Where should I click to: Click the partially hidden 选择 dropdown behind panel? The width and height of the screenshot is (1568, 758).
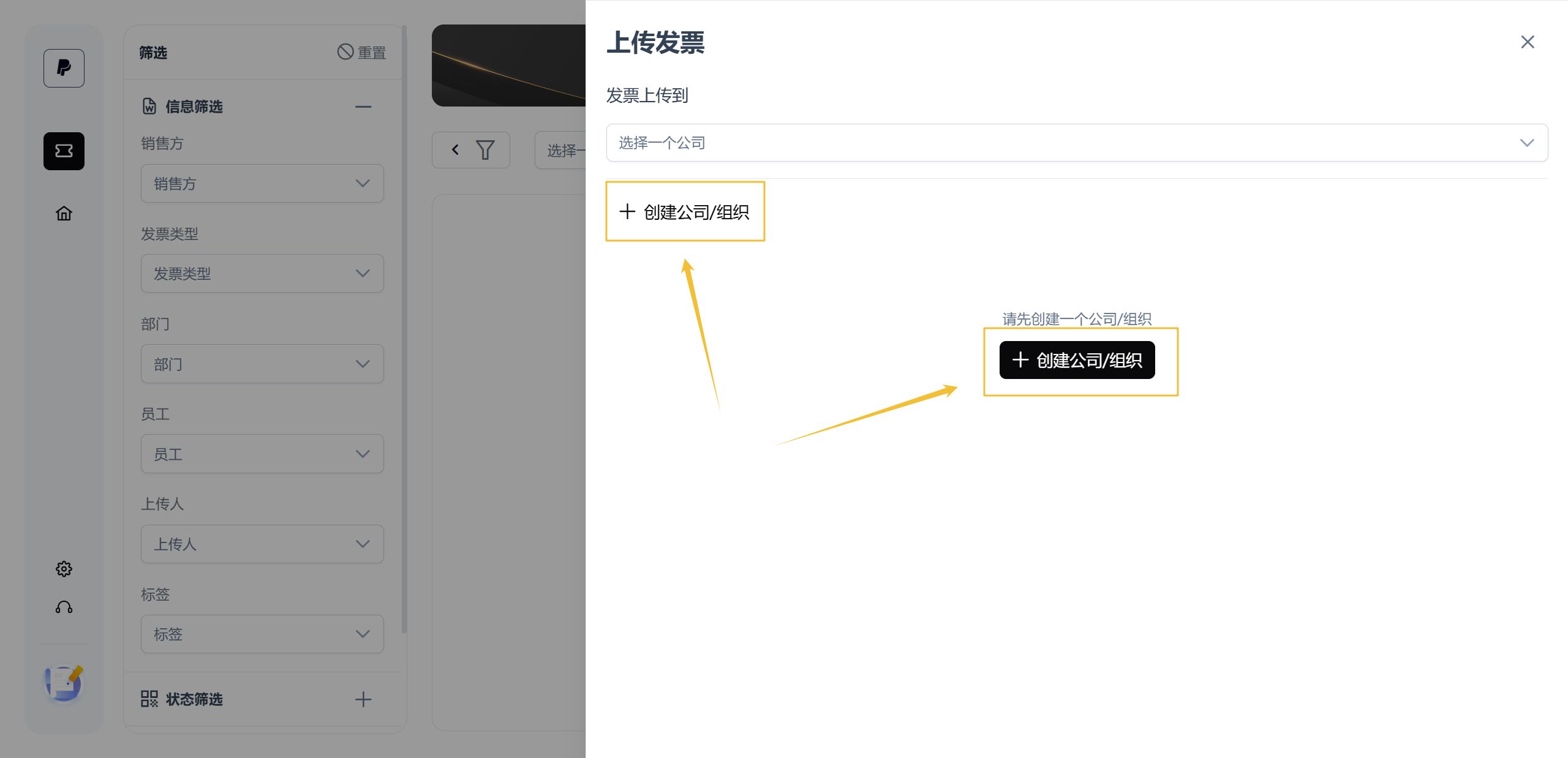coord(560,150)
